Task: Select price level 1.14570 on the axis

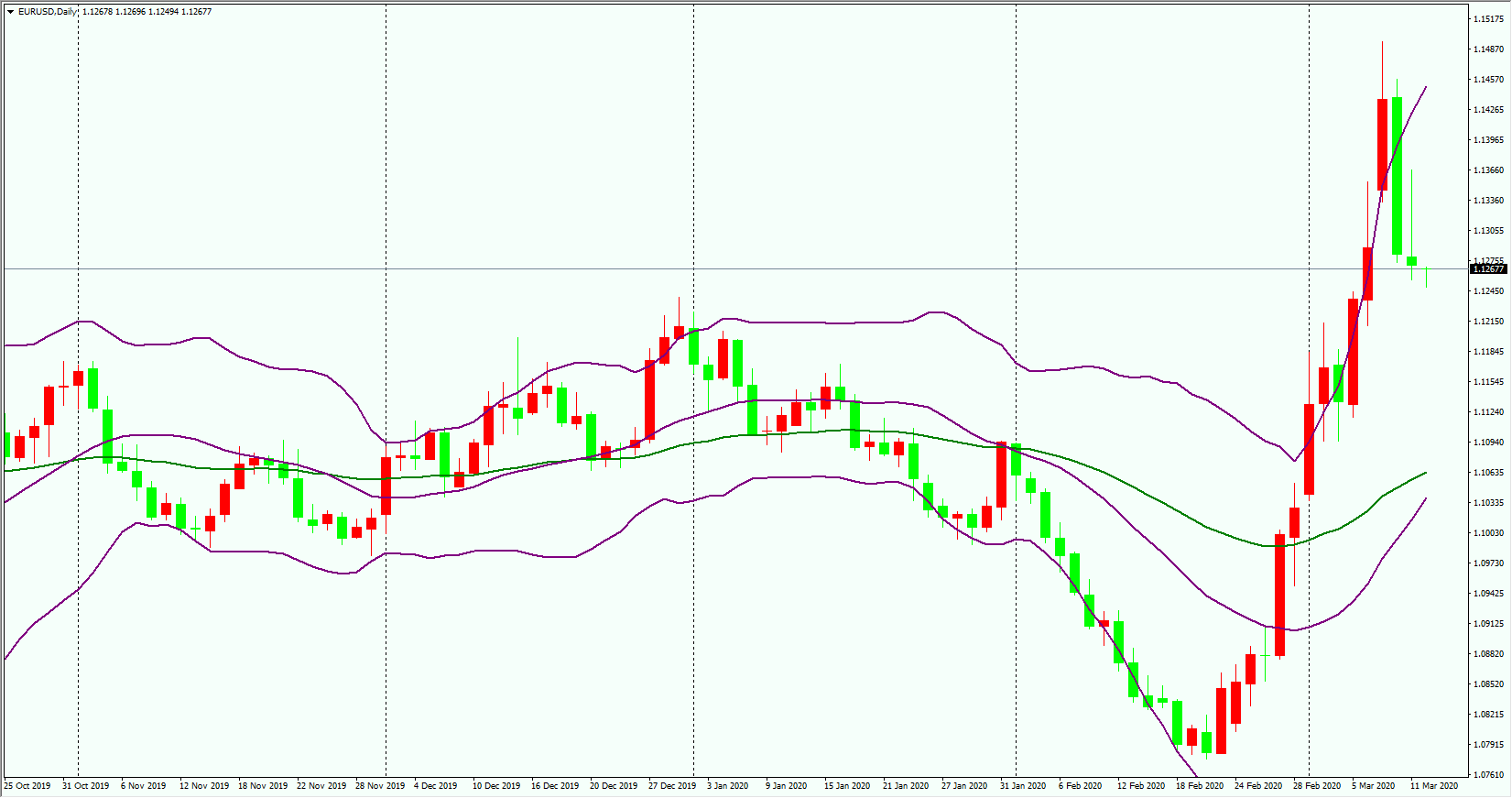Action: (x=1488, y=79)
